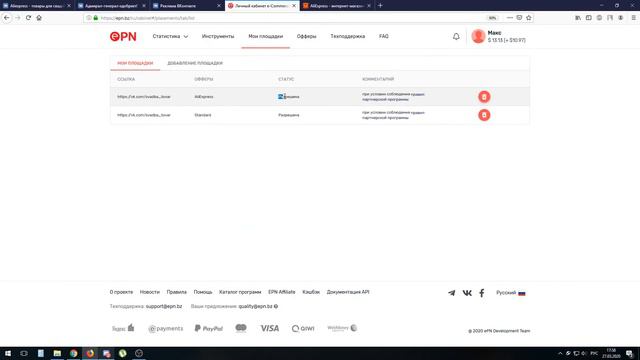Open the Инструменты menu item
The height and width of the screenshot is (360, 640).
coord(218,36)
